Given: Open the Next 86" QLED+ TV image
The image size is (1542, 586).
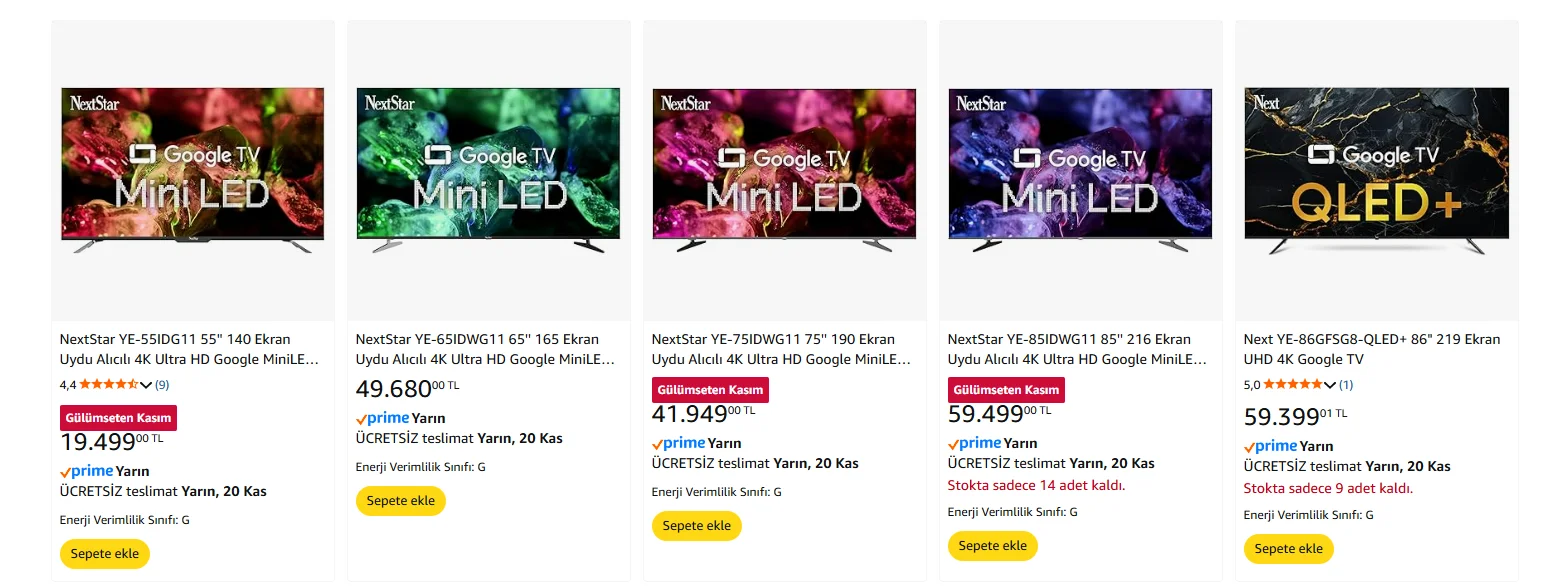Looking at the screenshot, I should [1376, 170].
